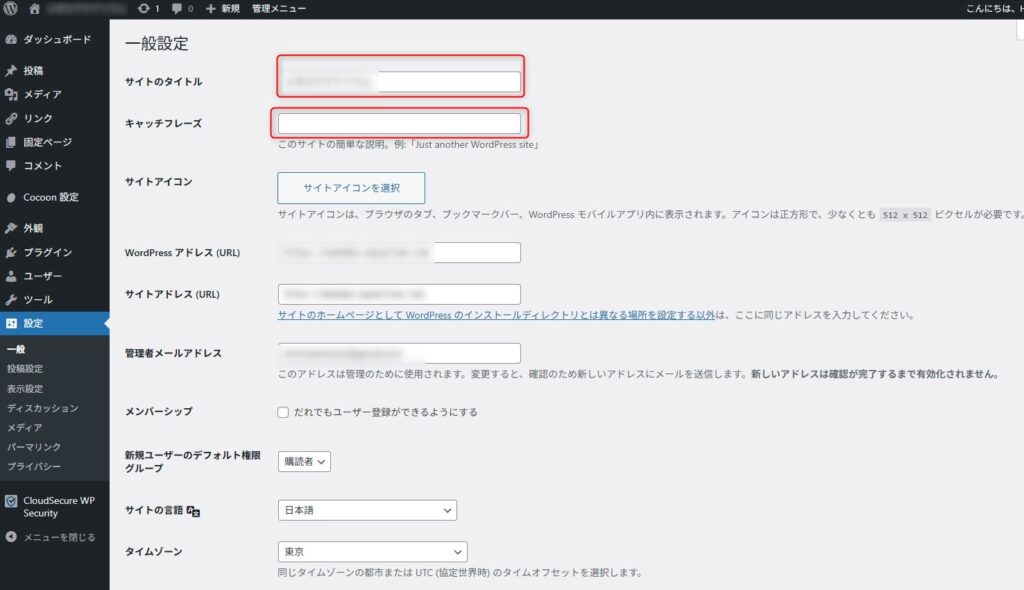The width and height of the screenshot is (1024, 590).
Task: Click the WordPress logo icon
Action: coord(11,9)
